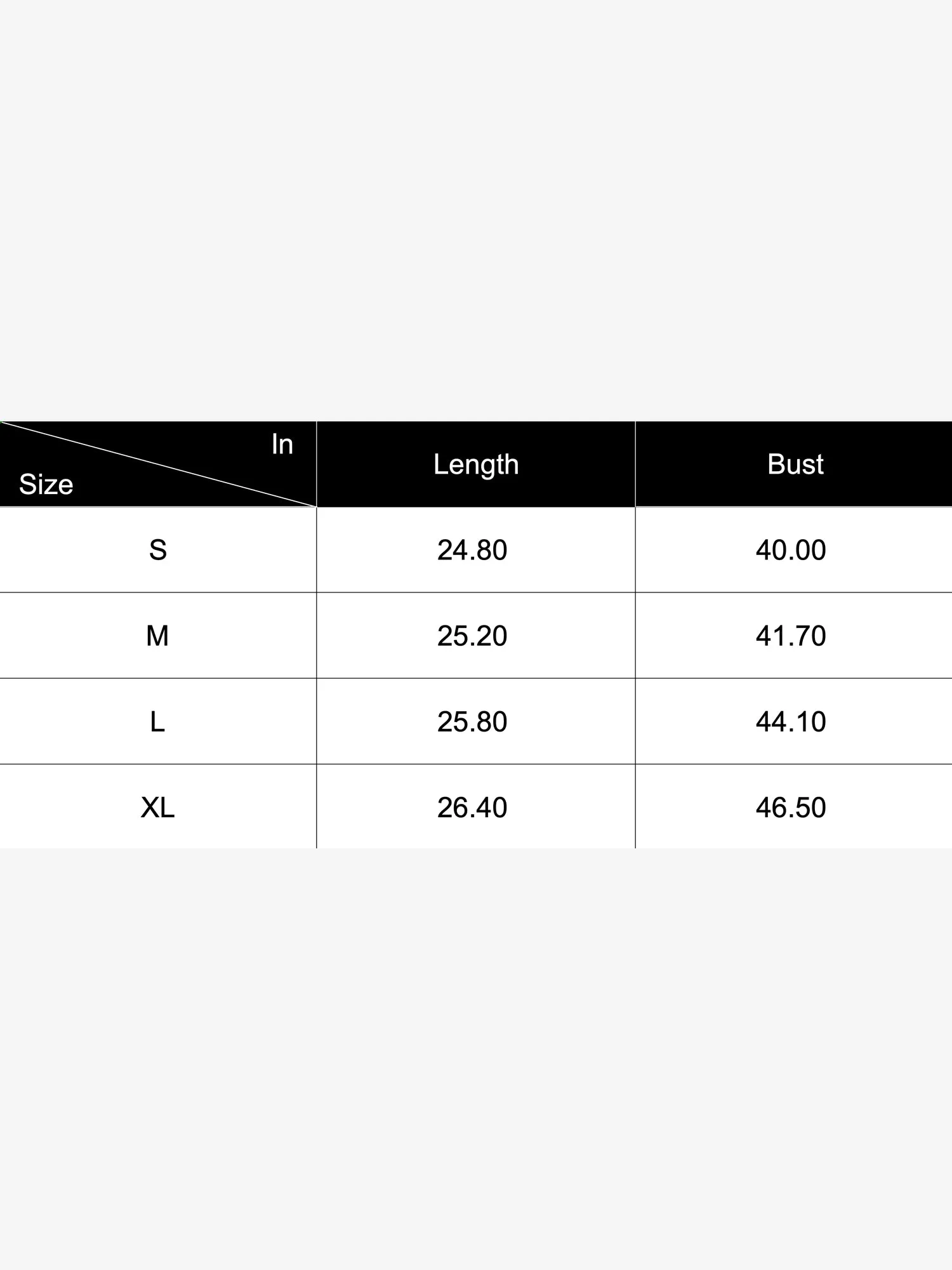This screenshot has width=952, height=1270.
Task: Select the 25.80 length value
Action: tap(472, 721)
